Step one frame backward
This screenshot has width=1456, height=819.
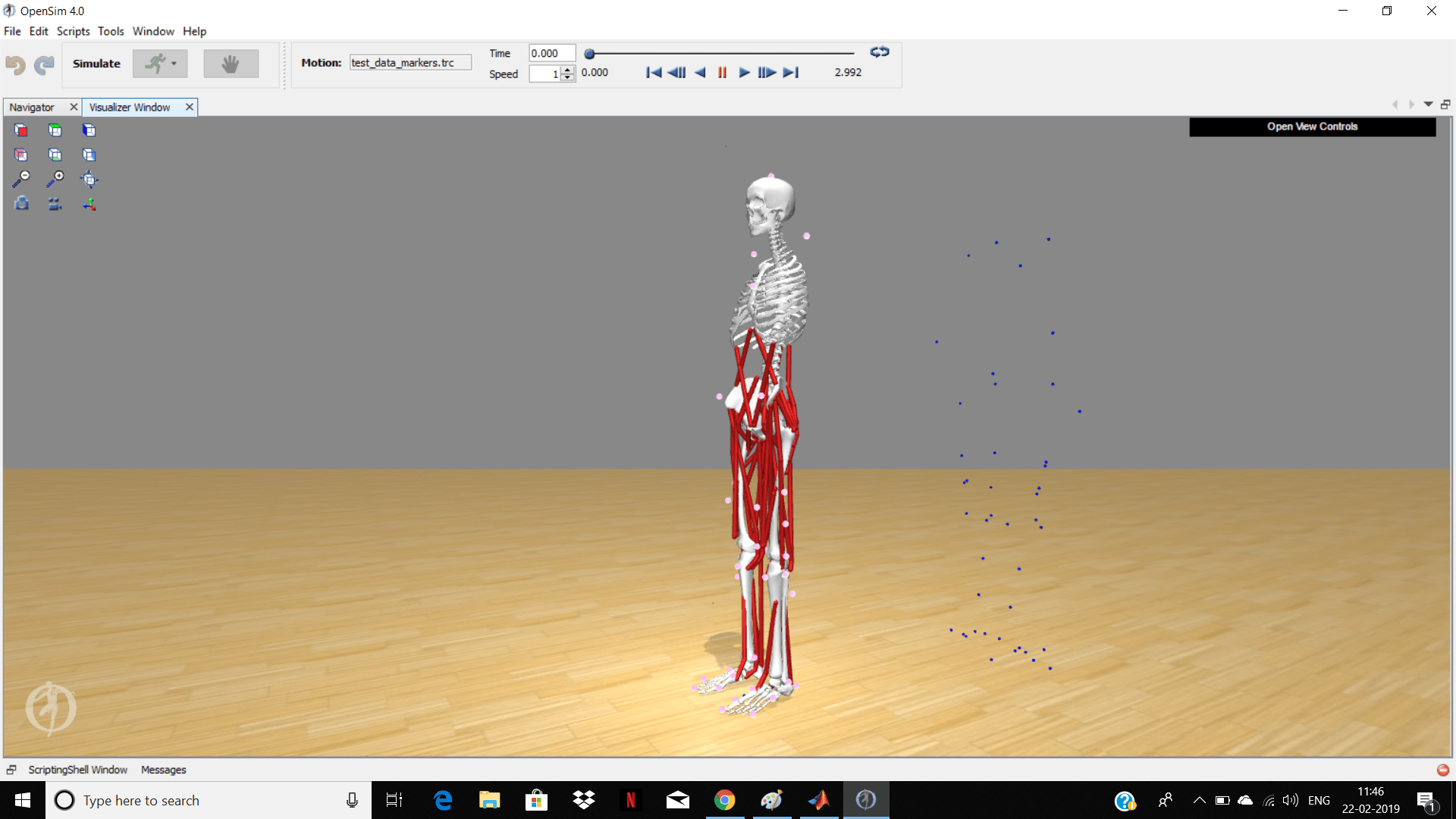pyautogui.click(x=676, y=73)
